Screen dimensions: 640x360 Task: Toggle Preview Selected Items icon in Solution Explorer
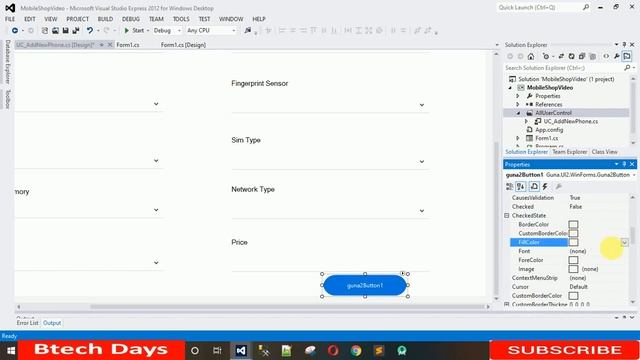(x=627, y=56)
